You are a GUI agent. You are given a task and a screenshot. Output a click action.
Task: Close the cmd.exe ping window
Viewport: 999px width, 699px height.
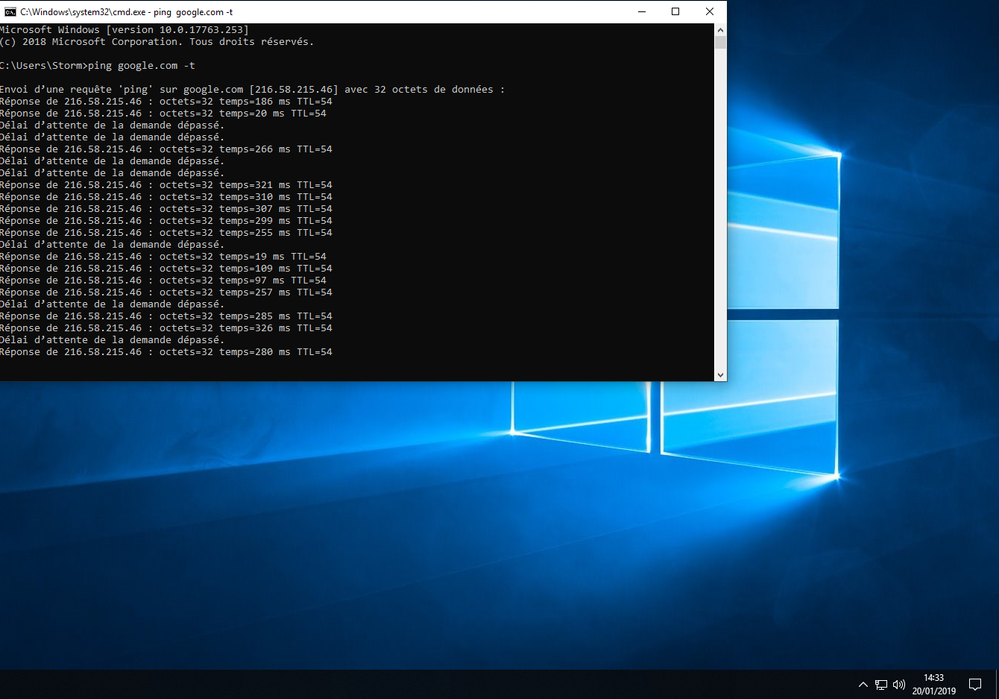709,11
